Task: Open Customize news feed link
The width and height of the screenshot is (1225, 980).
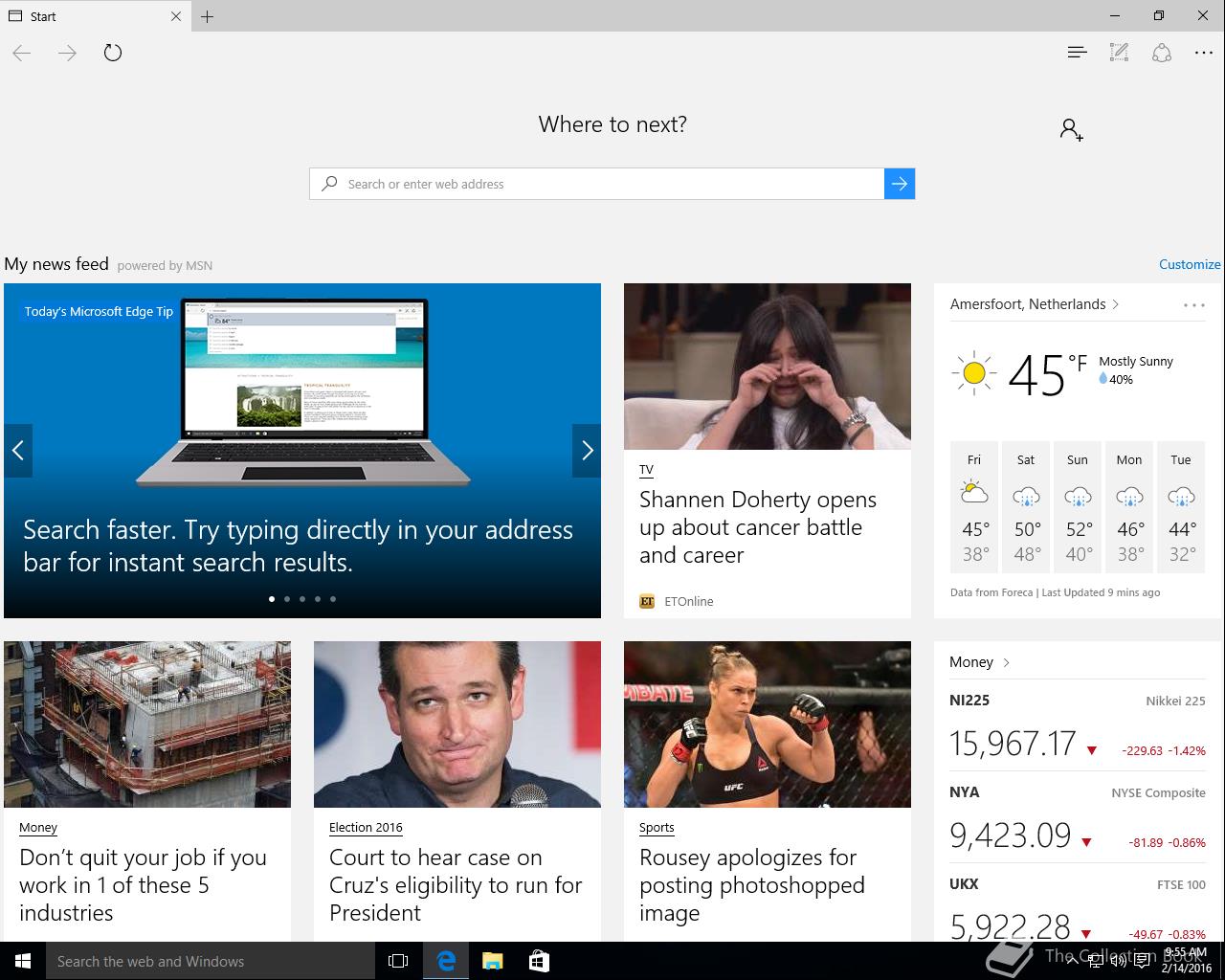Action: [1190, 264]
